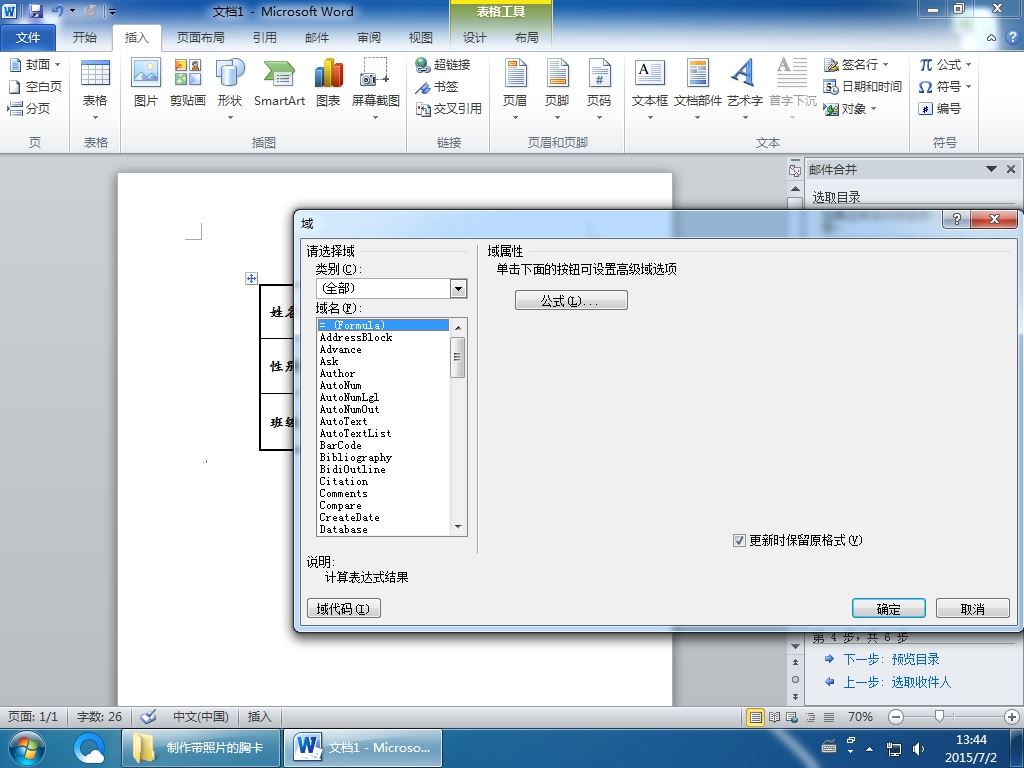Confirm with the 确定 button
Screen dimensions: 1024x768
(888, 609)
